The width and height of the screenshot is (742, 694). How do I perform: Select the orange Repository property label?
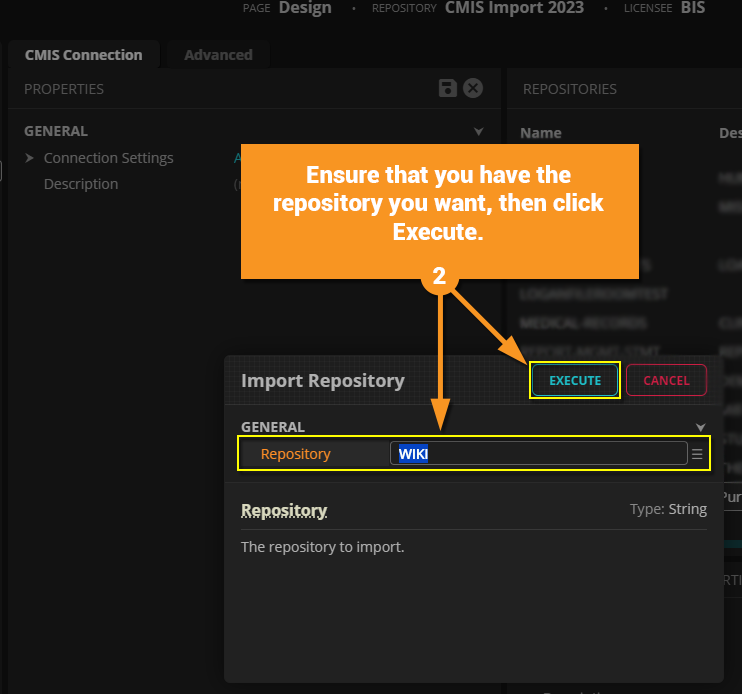tap(295, 454)
